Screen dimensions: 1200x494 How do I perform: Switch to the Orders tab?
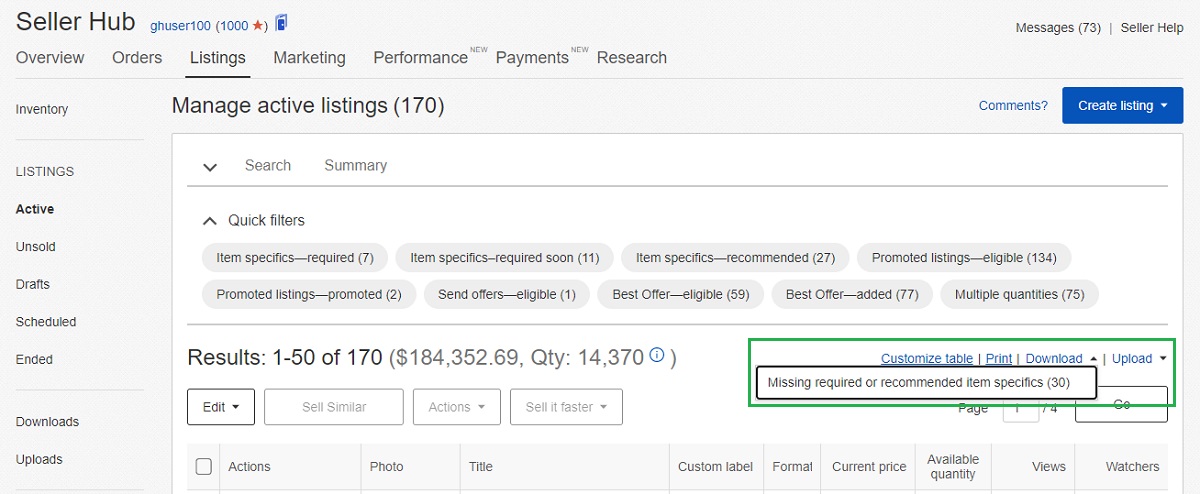137,58
